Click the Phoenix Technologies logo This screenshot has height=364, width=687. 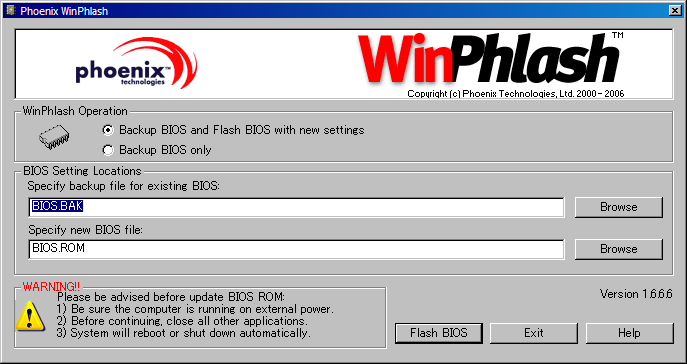[136, 63]
